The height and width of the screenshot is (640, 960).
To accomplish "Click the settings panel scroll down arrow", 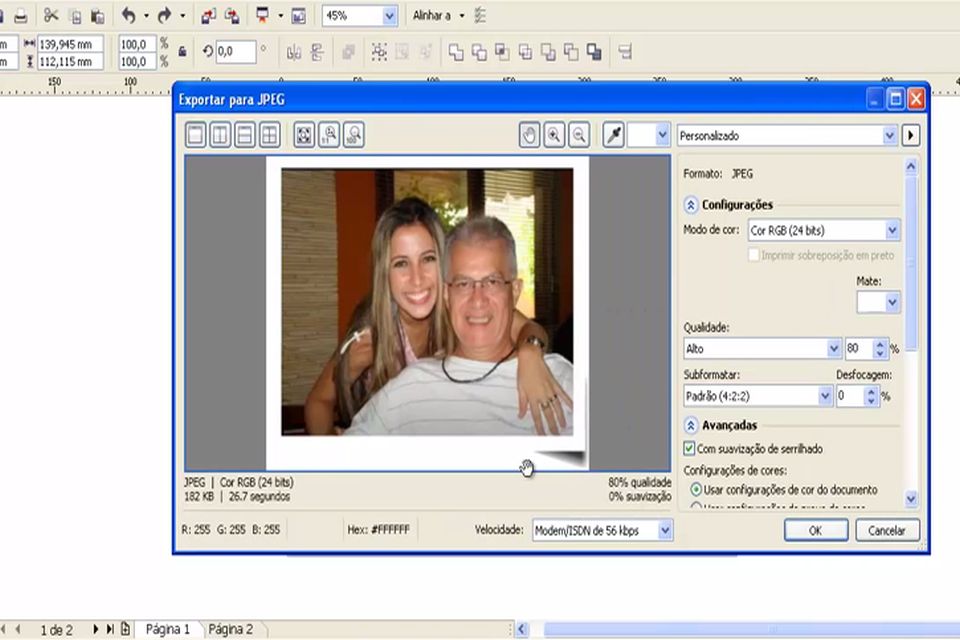I will coord(910,499).
